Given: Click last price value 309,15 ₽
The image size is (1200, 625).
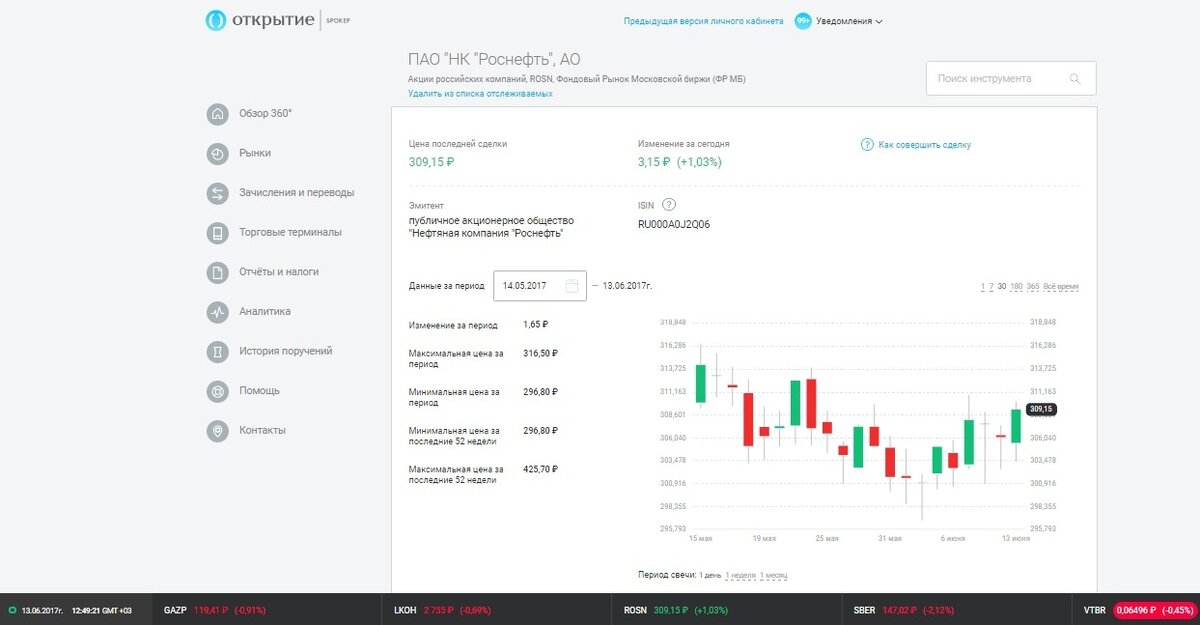Looking at the screenshot, I should click(432, 162).
